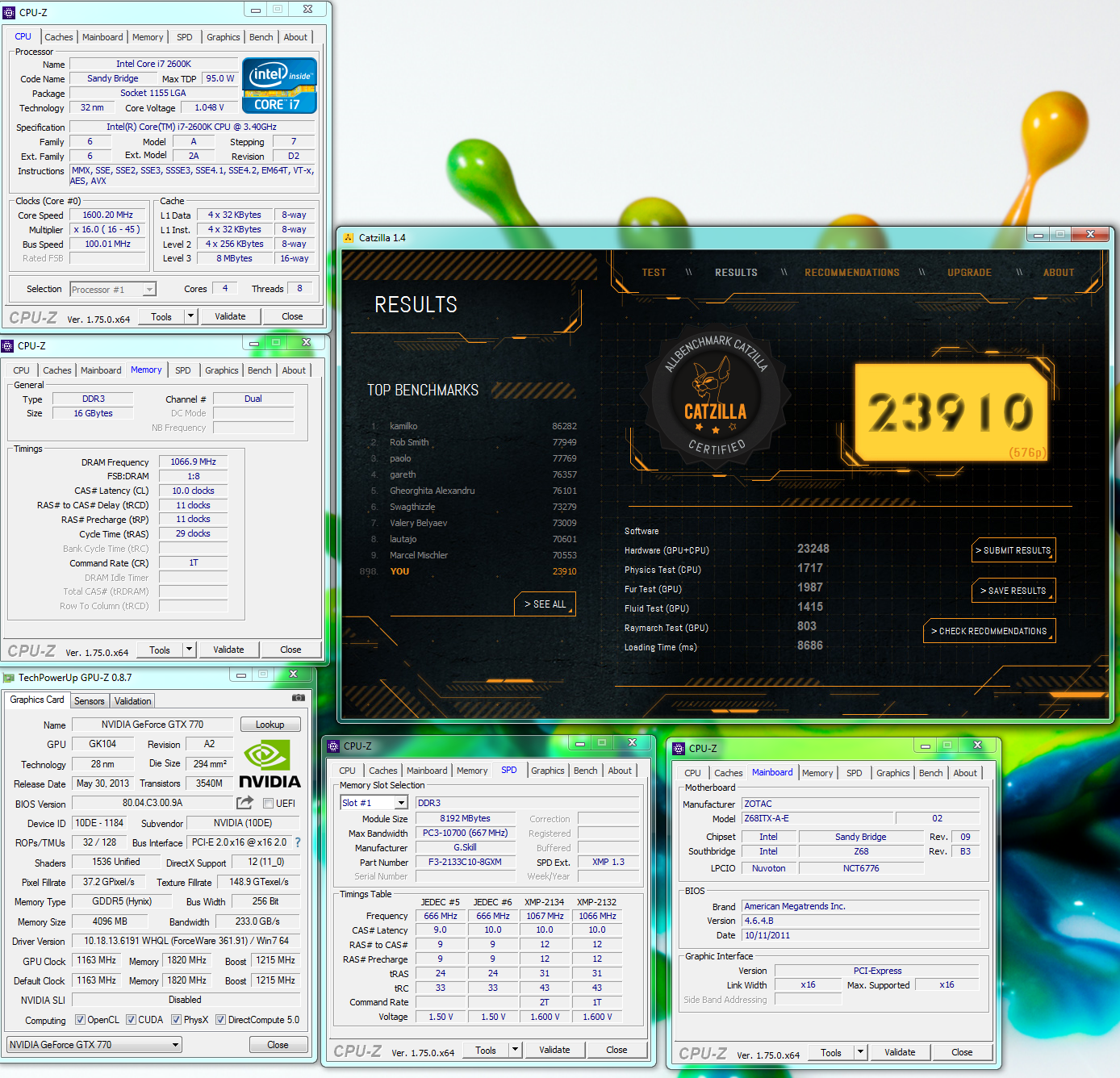The image size is (1120, 1078).
Task: Switch to About tab in CPU-Z Mainboard window
Action: (965, 773)
